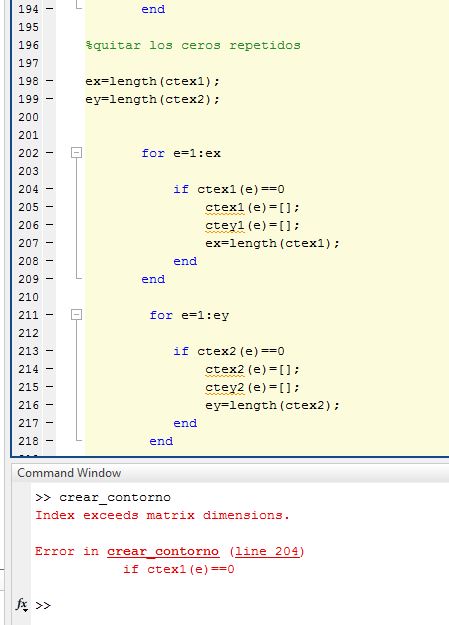Click 'ex=length(ctex1);' inside the first loop
This screenshot has height=625, width=449.
272,243
